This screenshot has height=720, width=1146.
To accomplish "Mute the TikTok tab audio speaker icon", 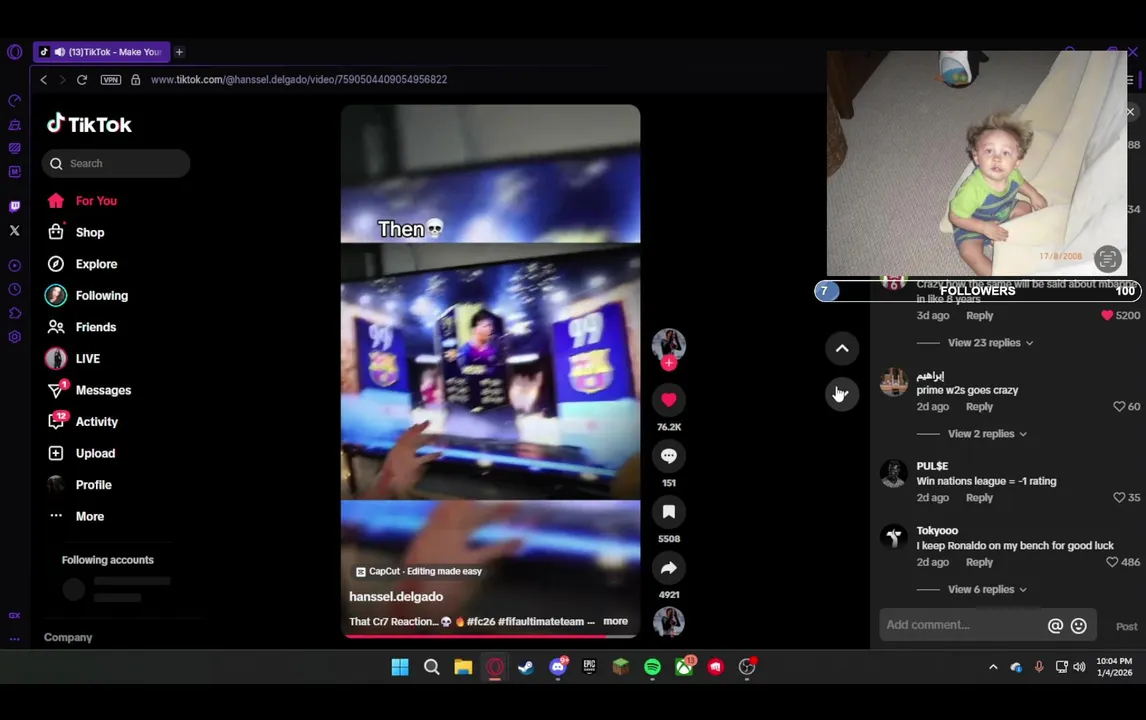I will pyautogui.click(x=60, y=52).
